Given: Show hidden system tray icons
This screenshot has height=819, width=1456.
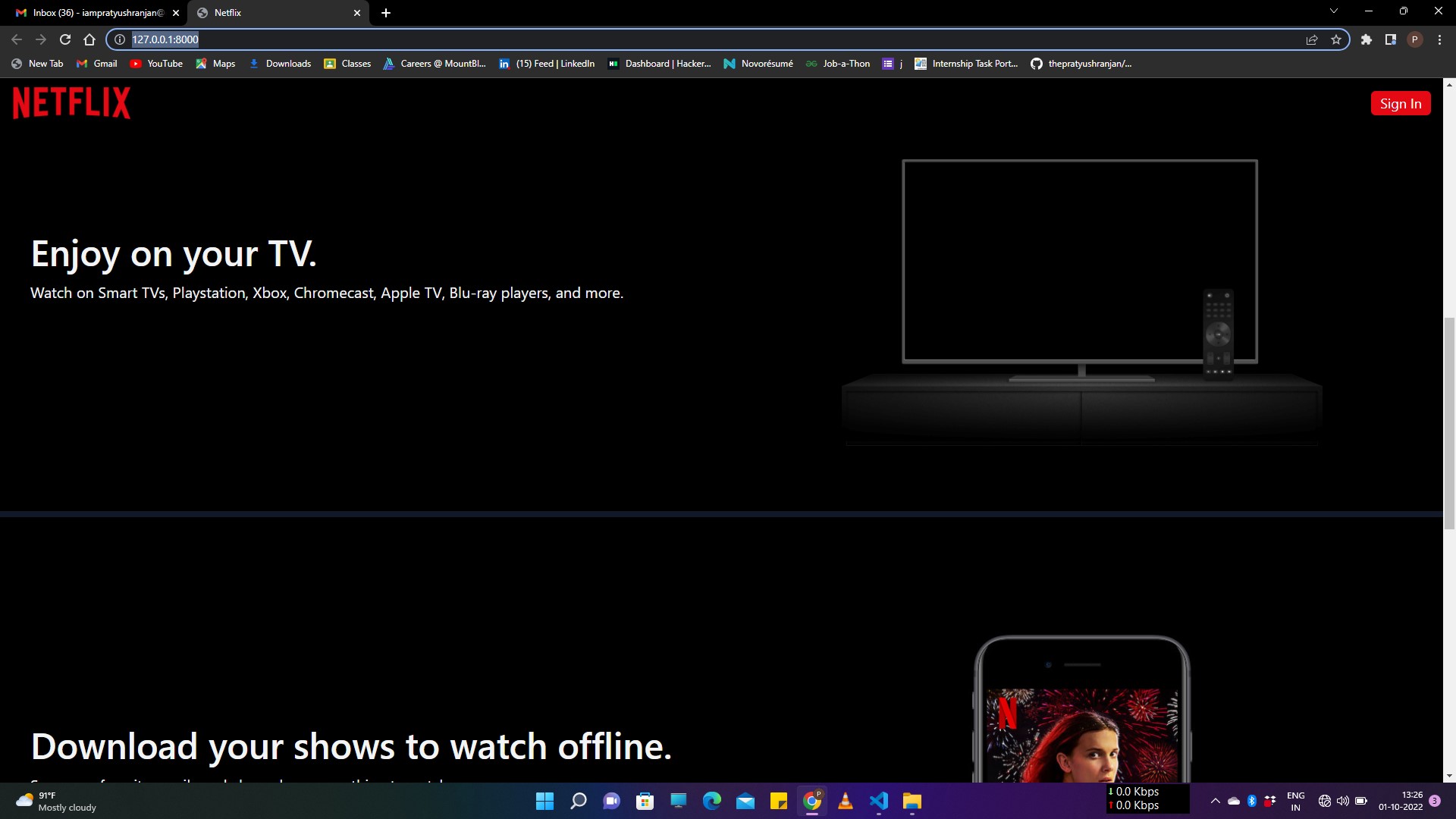Looking at the screenshot, I should coord(1215,801).
